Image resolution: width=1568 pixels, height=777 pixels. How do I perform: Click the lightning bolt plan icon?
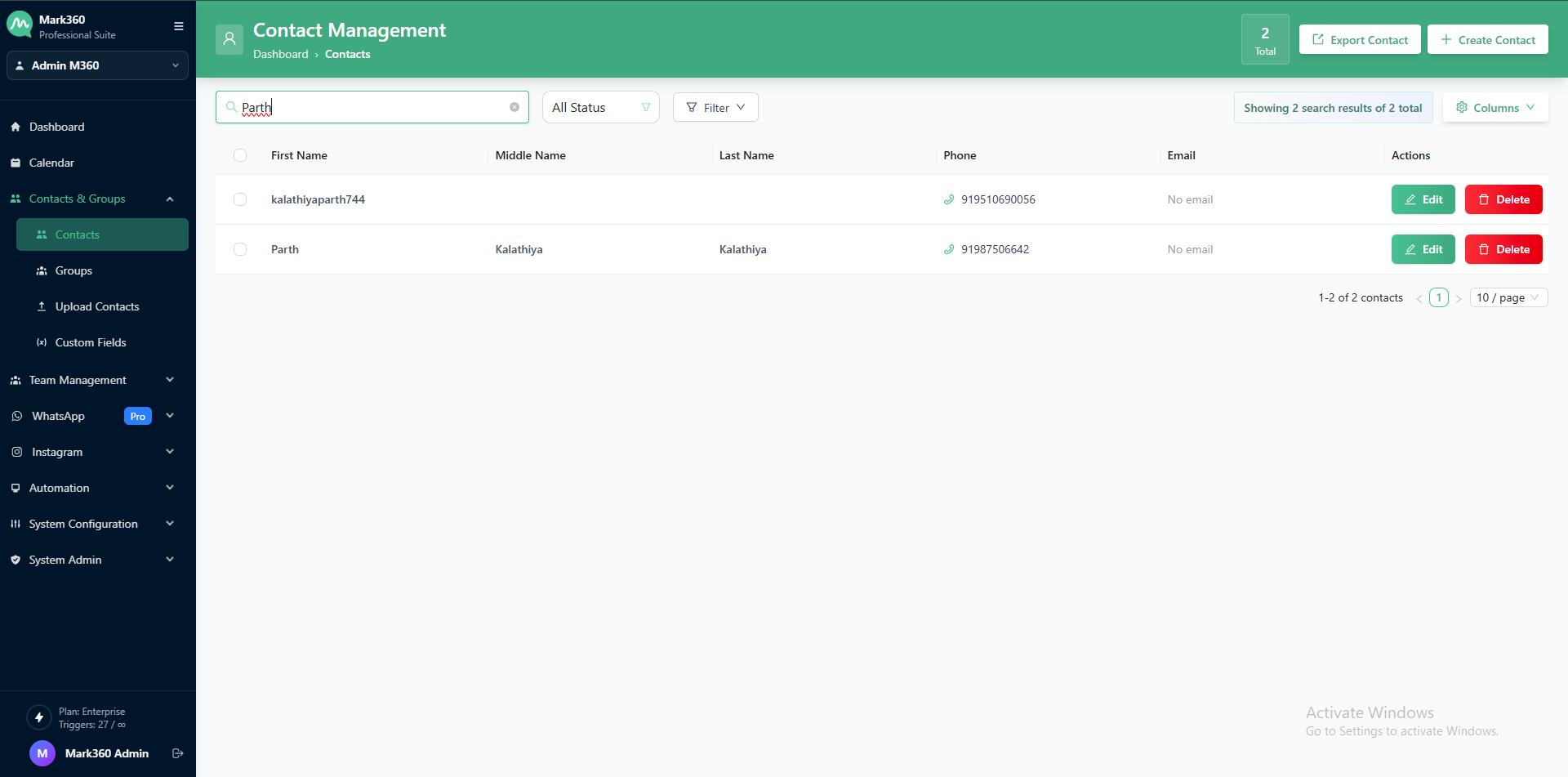[38, 717]
